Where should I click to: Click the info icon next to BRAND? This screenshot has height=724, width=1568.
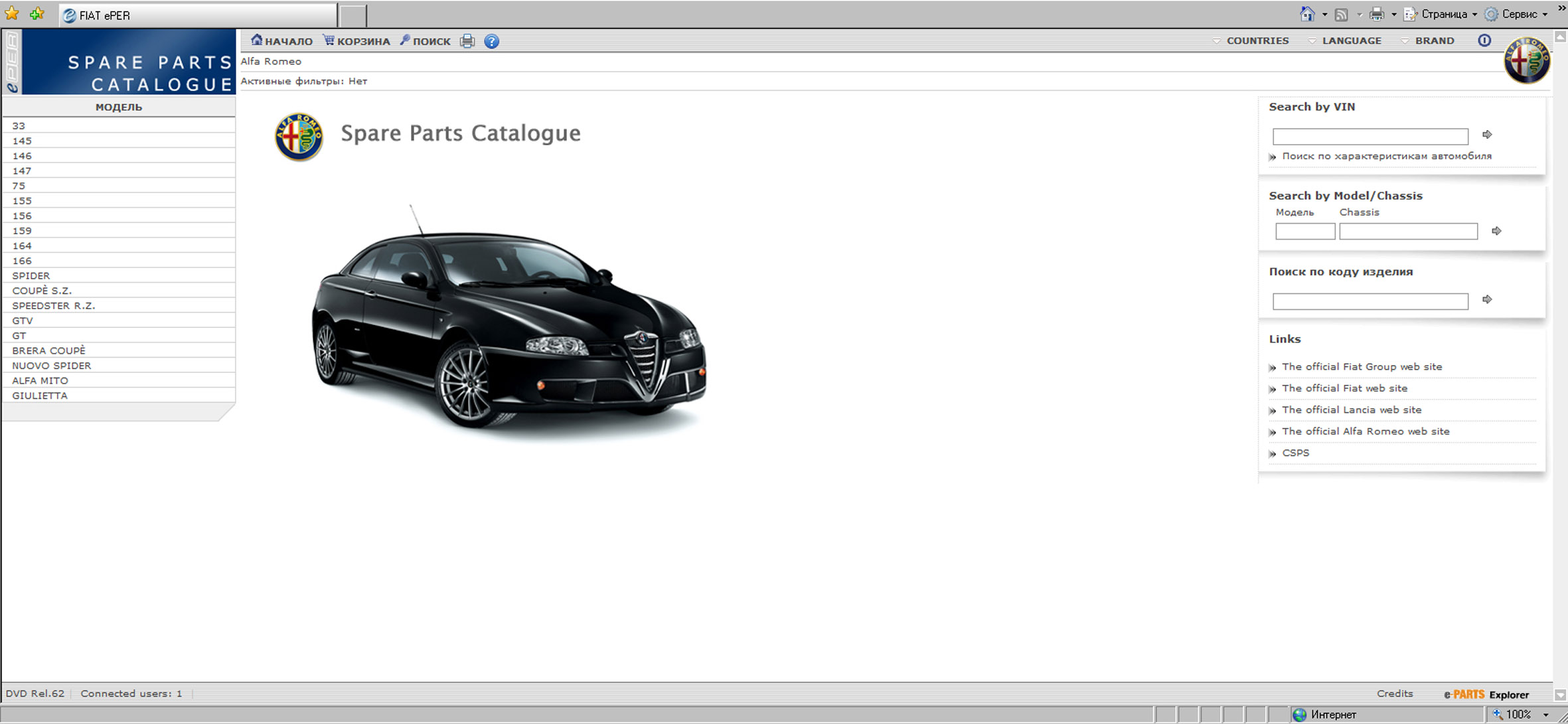coord(1484,40)
